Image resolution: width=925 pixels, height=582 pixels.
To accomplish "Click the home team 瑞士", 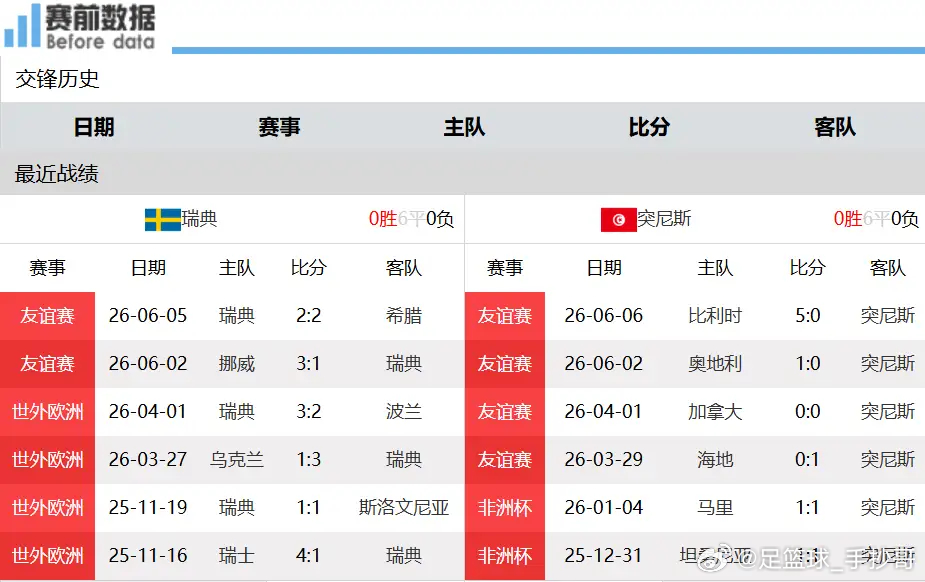I will point(237,555).
